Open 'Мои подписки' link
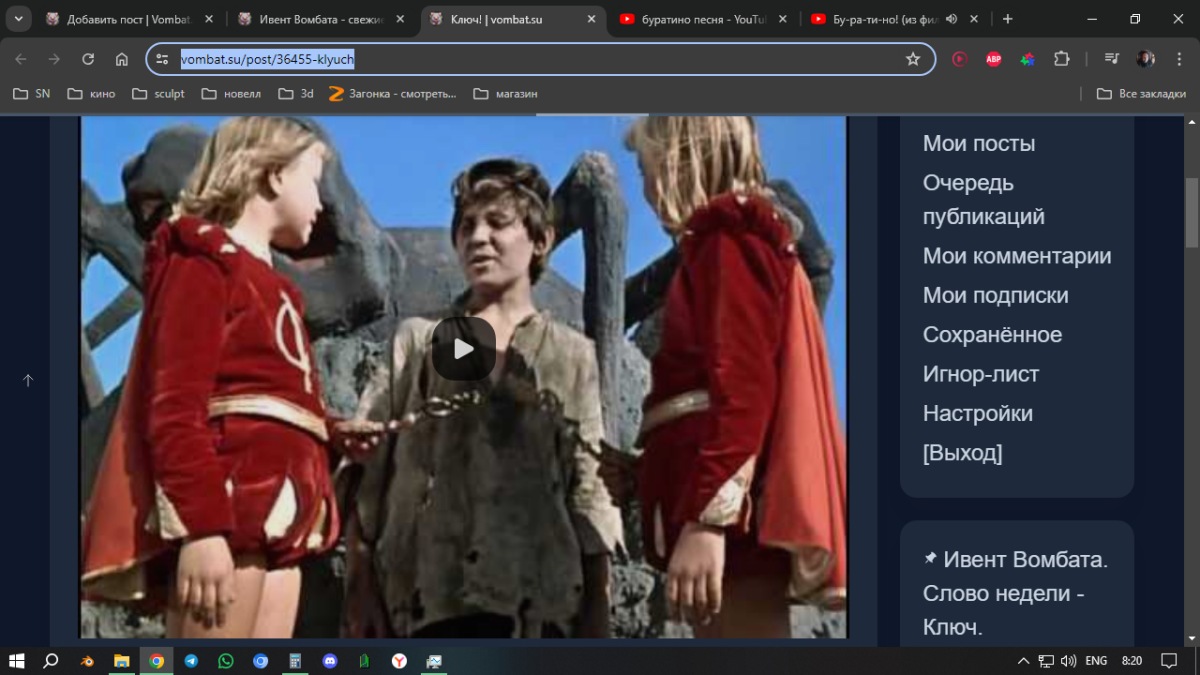This screenshot has width=1200, height=675. 996,295
